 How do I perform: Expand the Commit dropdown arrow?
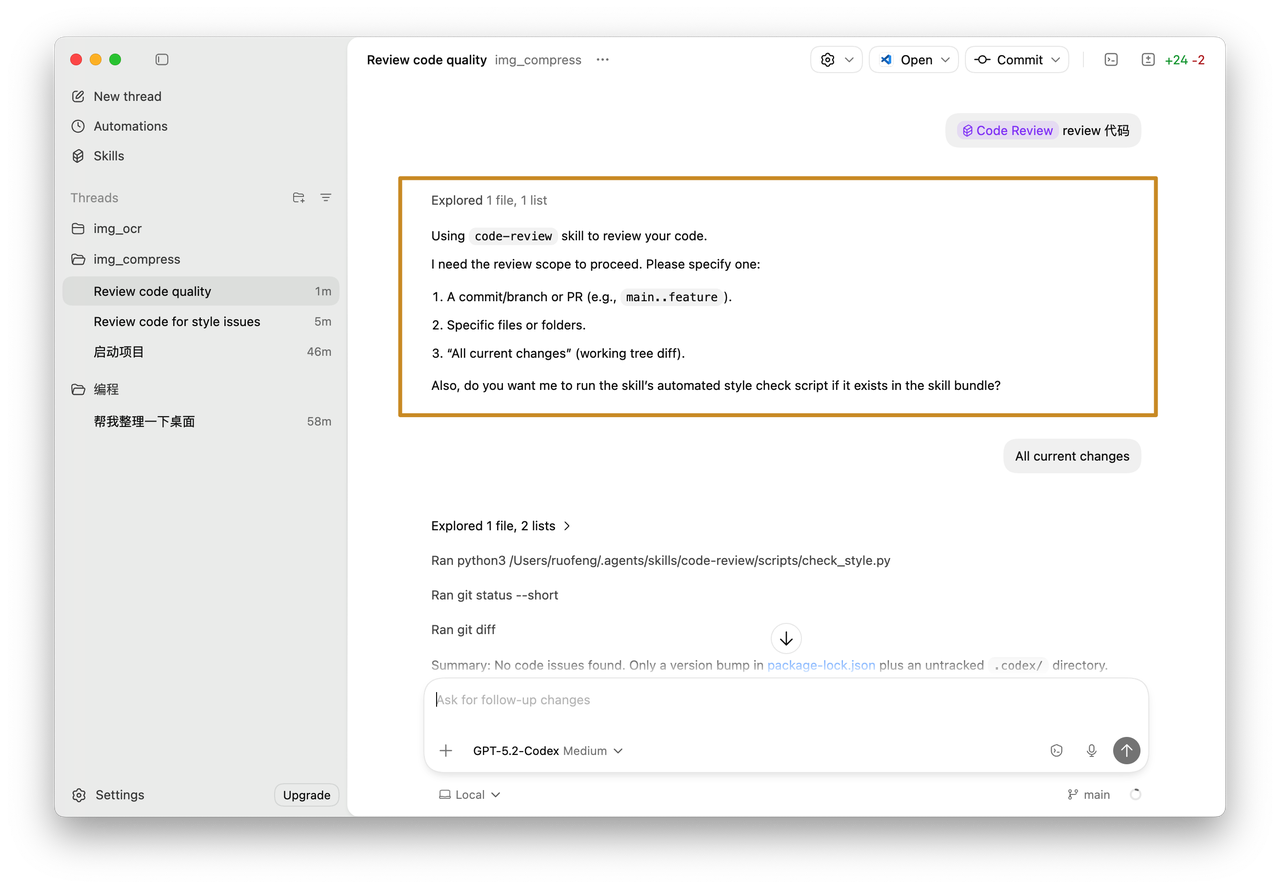[x=1057, y=60]
